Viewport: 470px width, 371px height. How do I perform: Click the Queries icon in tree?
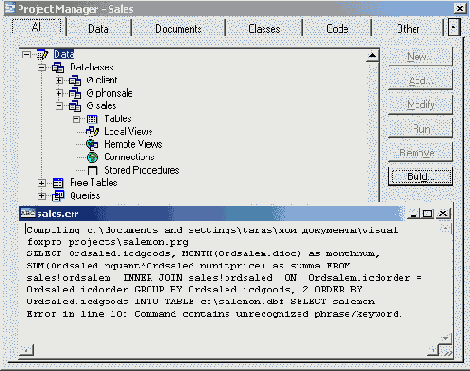(x=58, y=196)
